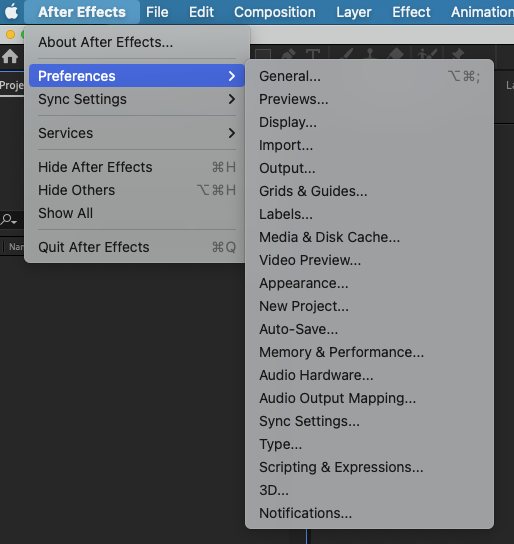Open Output… preferences
Screen dimensions: 514x544
(x=369, y=168)
